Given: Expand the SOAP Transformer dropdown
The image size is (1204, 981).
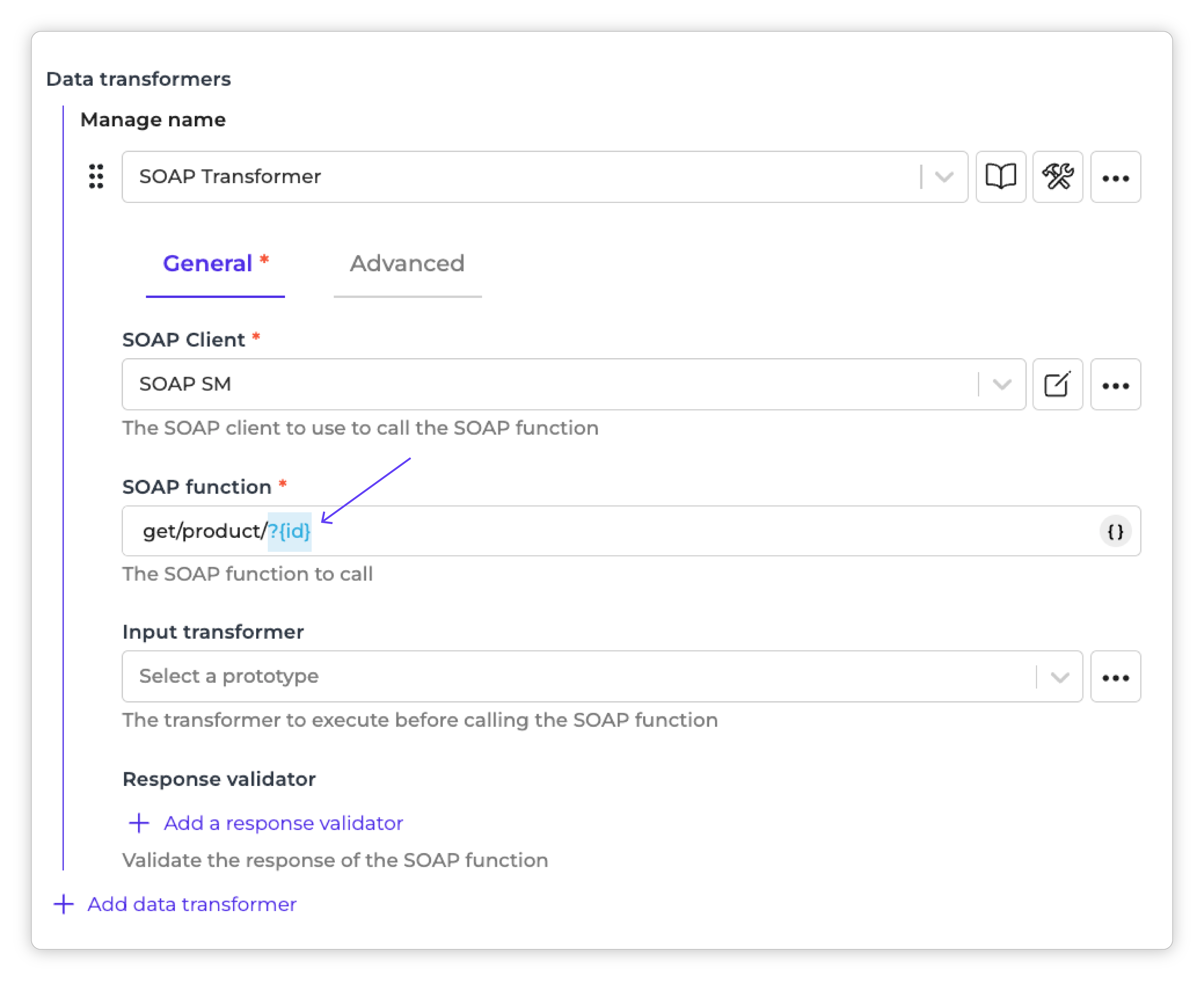Looking at the screenshot, I should (944, 177).
